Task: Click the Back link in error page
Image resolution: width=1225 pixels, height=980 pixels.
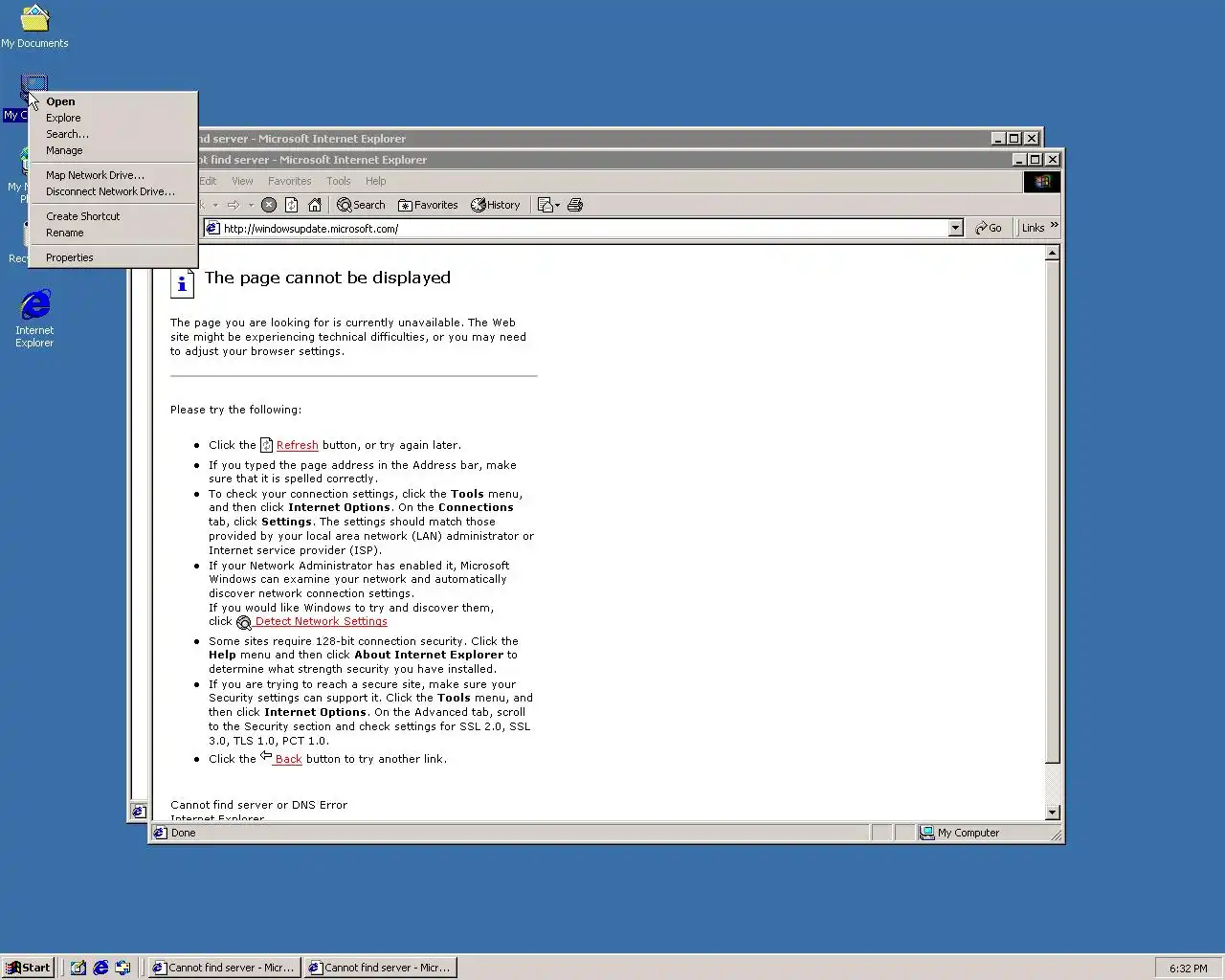Action: click(288, 759)
